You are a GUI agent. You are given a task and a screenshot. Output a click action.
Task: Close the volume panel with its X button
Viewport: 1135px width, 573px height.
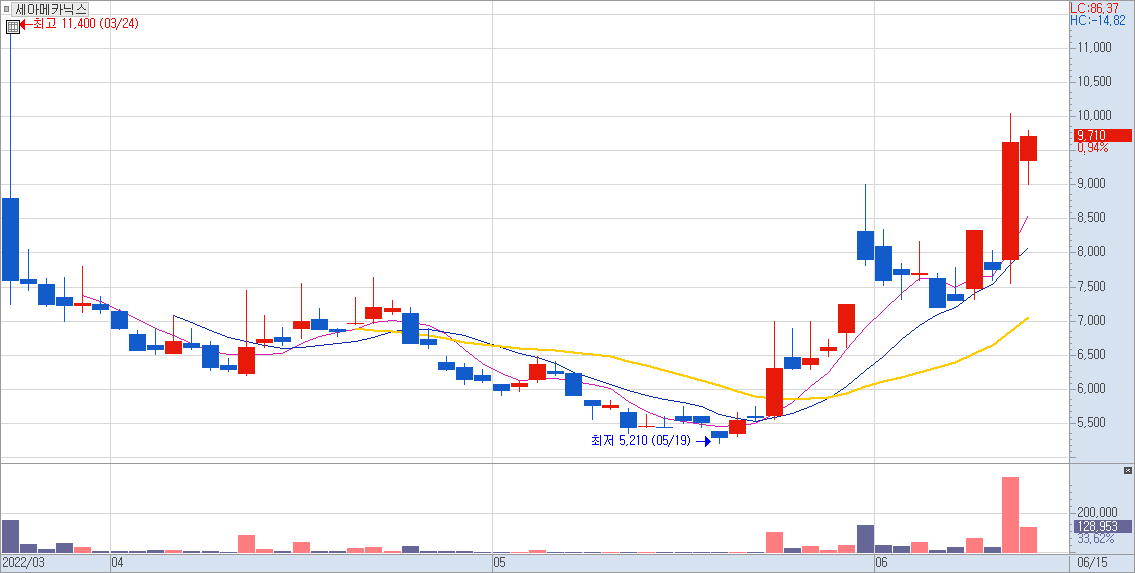tap(1127, 471)
